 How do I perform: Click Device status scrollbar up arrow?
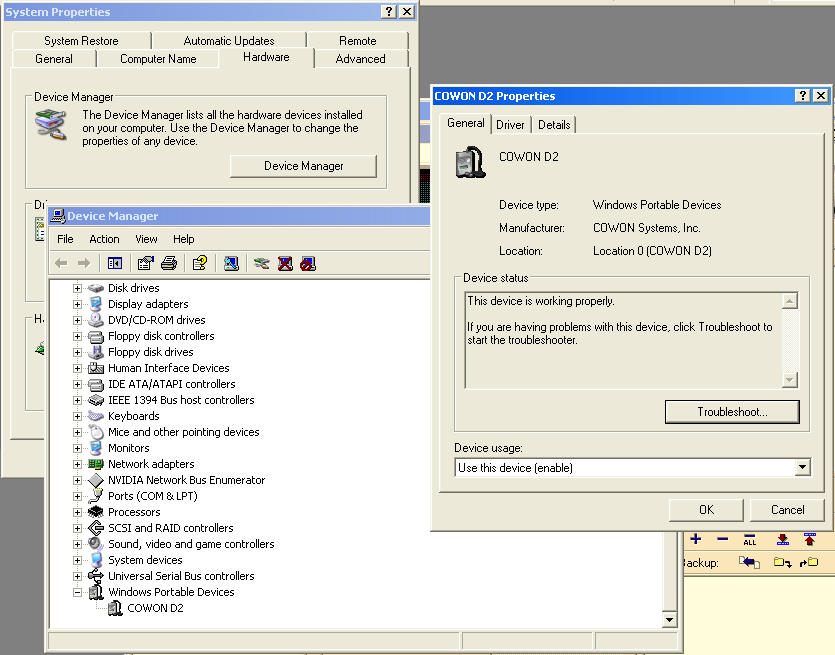tap(790, 301)
